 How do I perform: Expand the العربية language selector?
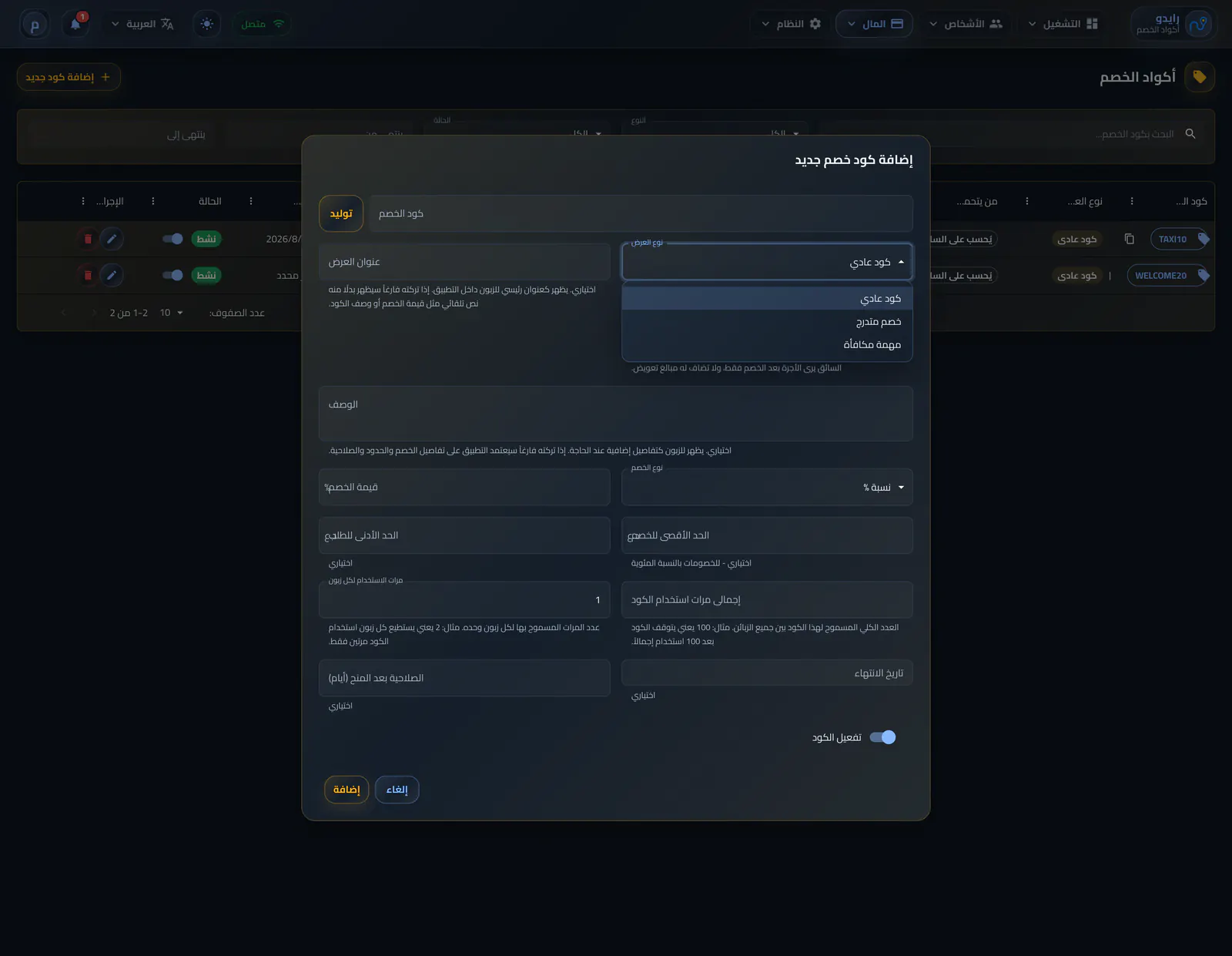tap(142, 24)
